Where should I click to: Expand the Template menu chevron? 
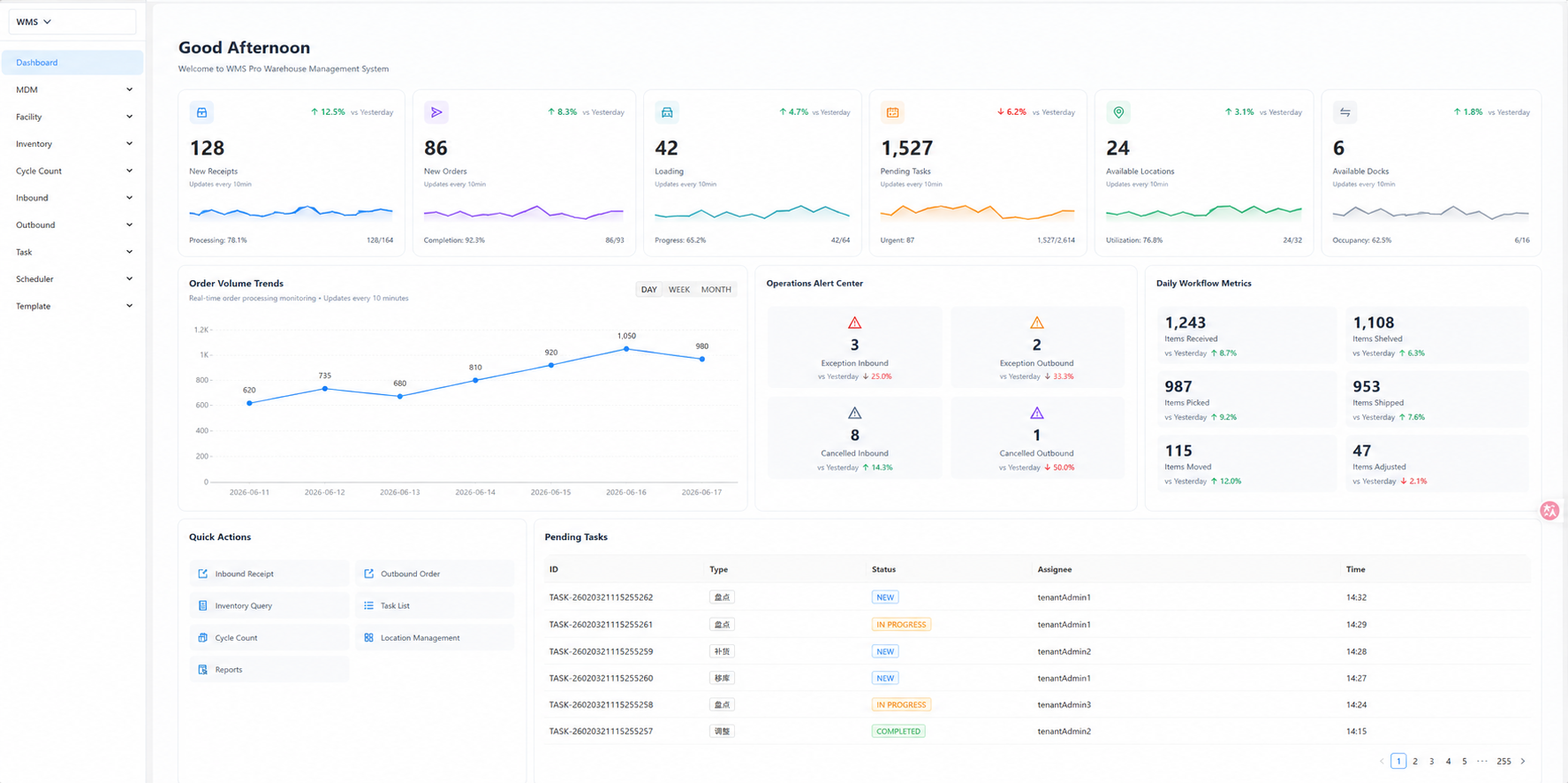point(129,306)
